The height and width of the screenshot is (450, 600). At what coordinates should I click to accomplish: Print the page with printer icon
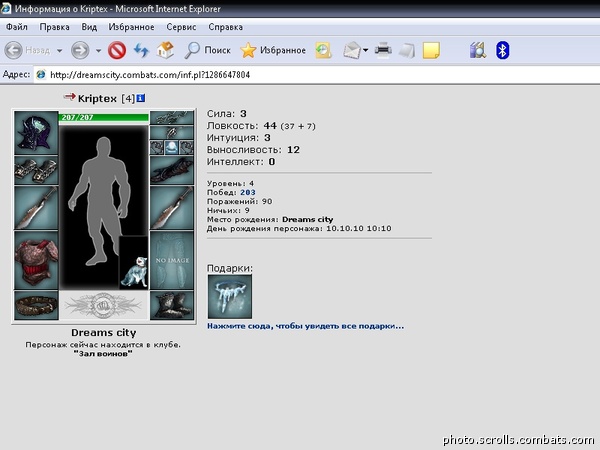383,50
